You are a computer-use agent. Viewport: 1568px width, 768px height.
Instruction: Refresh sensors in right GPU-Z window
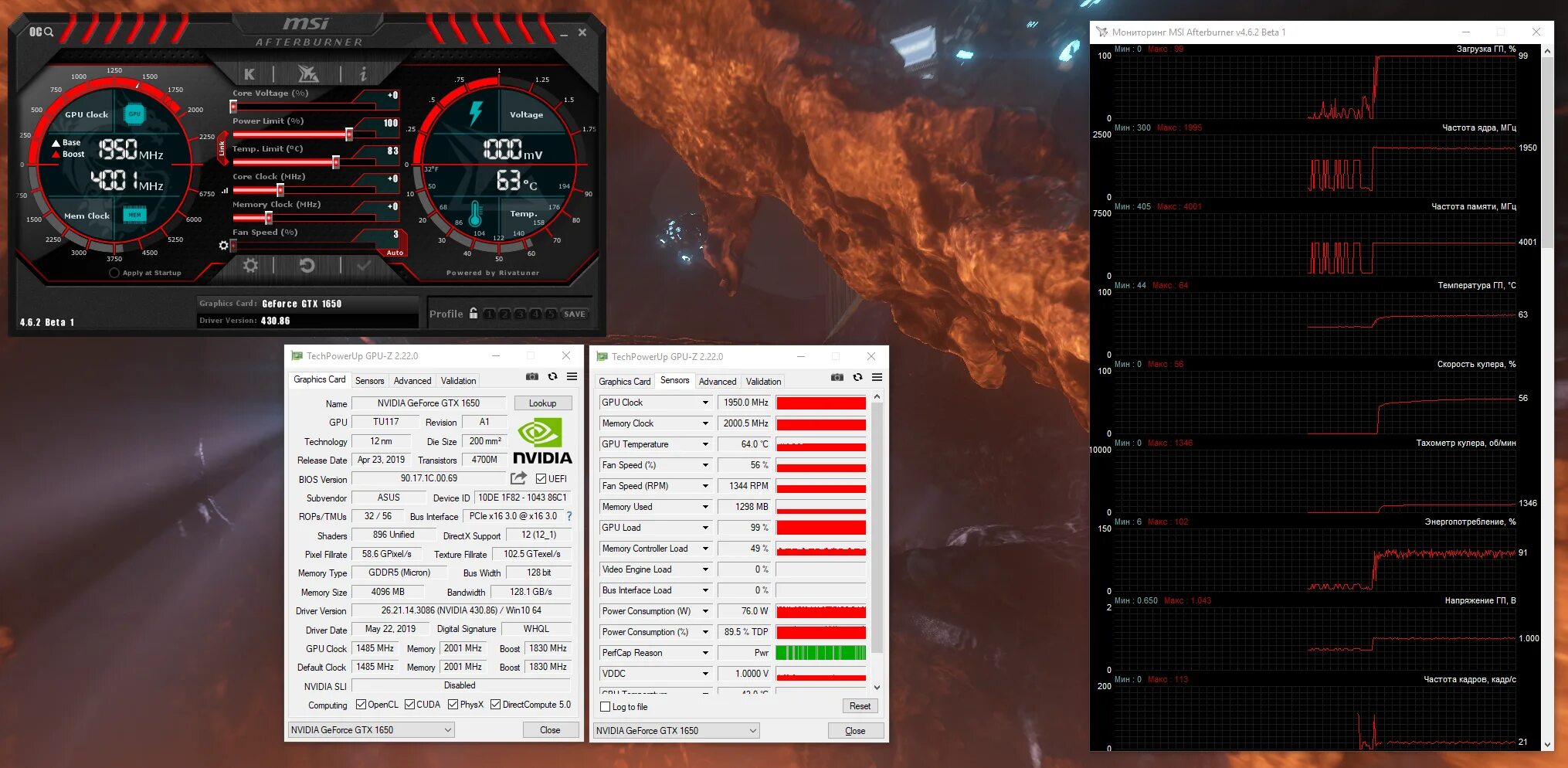coord(857,377)
